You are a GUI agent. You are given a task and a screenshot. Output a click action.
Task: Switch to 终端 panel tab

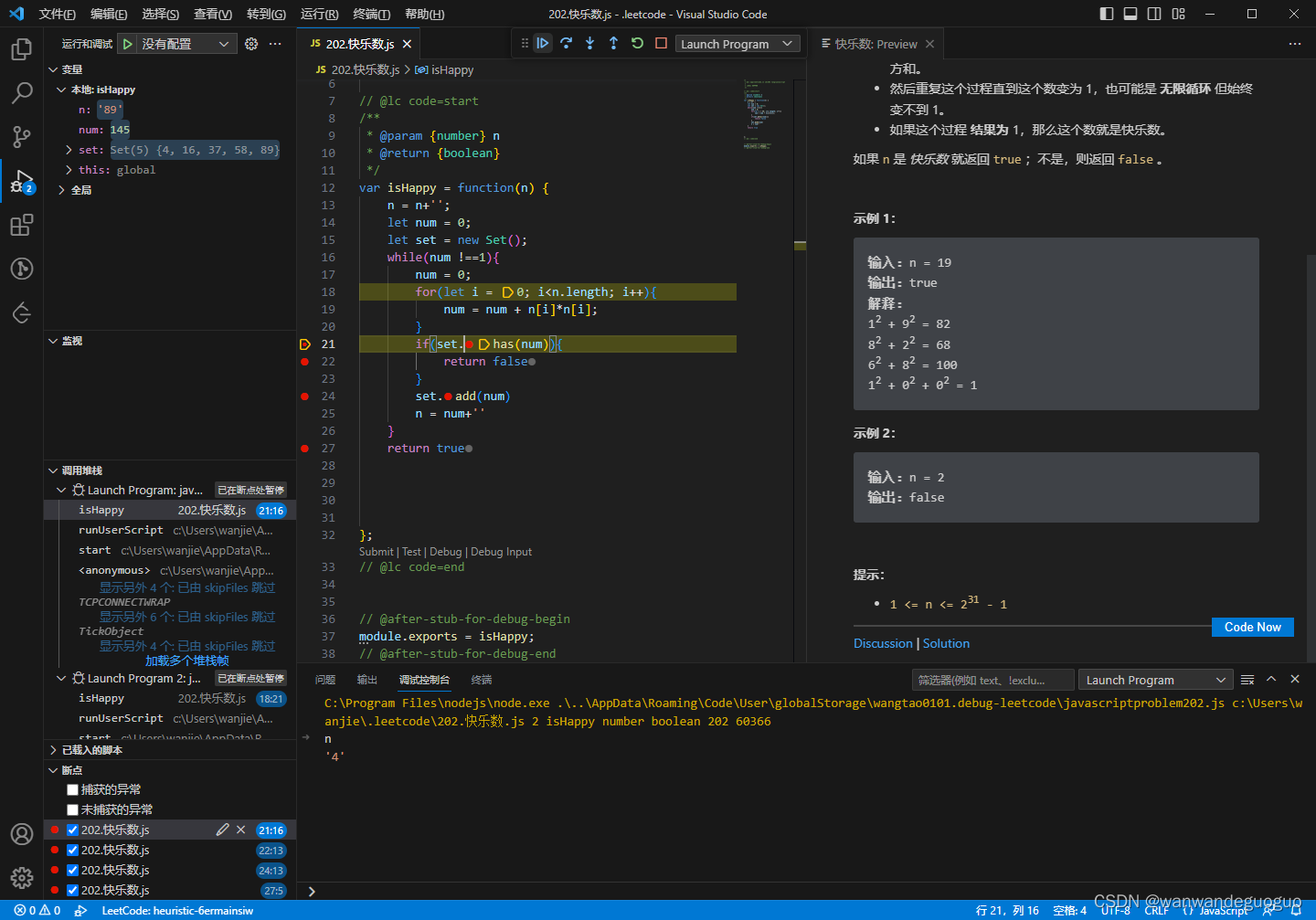pyautogui.click(x=482, y=680)
